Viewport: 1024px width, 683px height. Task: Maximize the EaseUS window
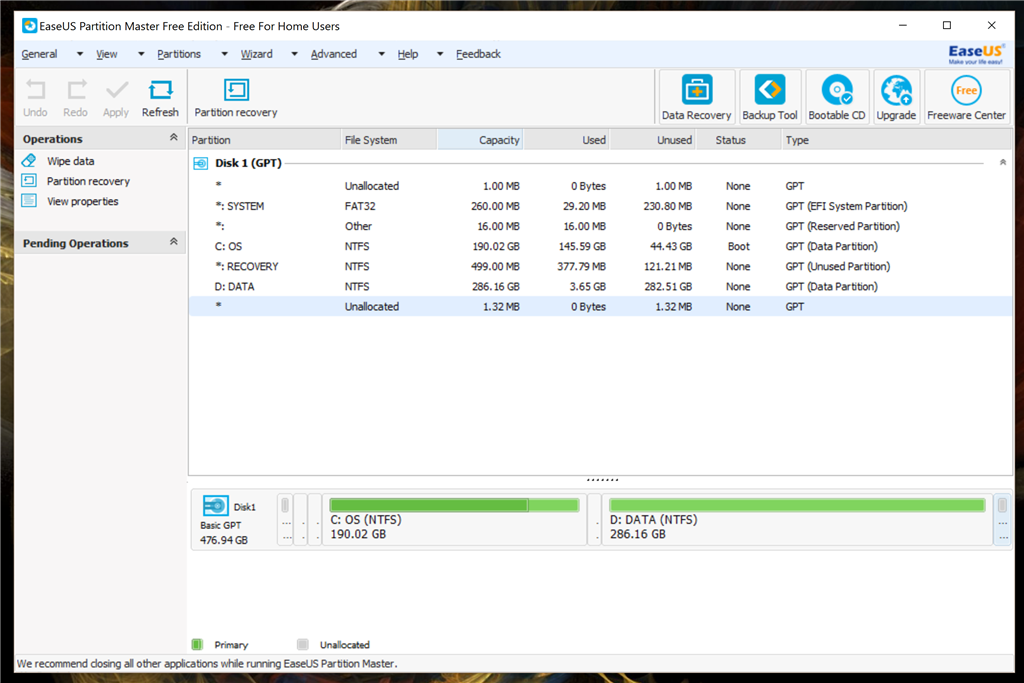[x=947, y=25]
